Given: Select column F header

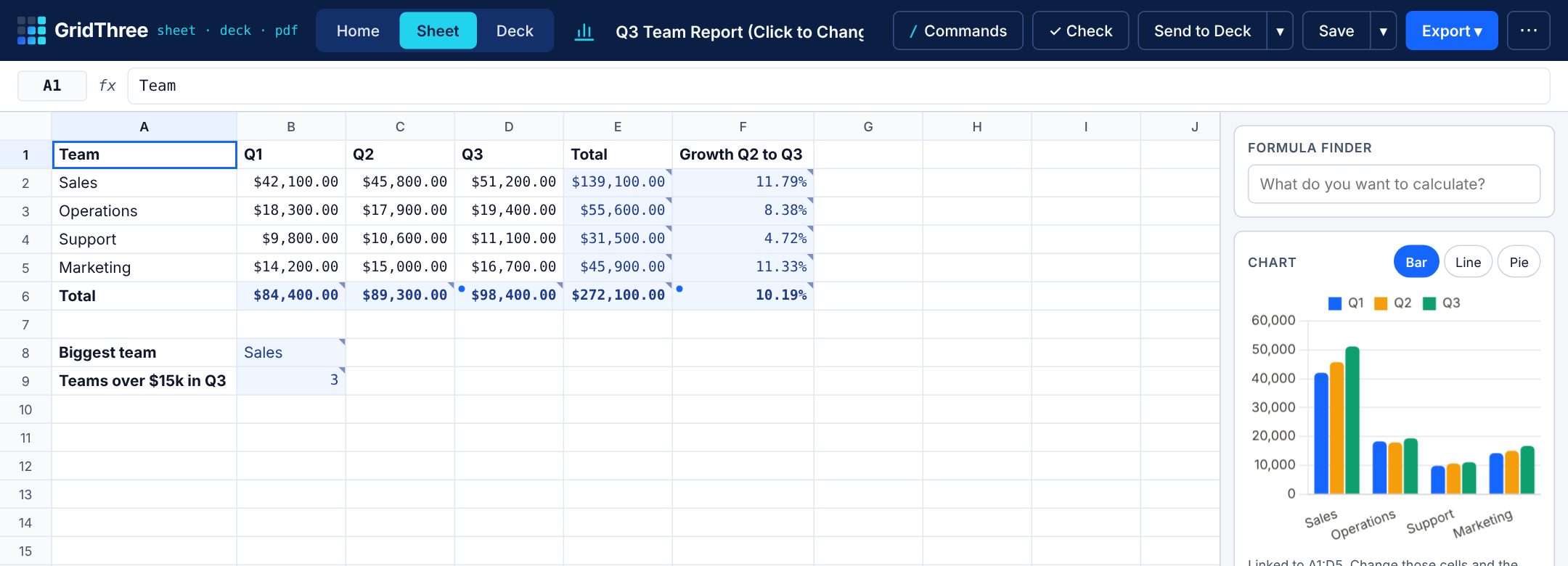Looking at the screenshot, I should pyautogui.click(x=743, y=126).
